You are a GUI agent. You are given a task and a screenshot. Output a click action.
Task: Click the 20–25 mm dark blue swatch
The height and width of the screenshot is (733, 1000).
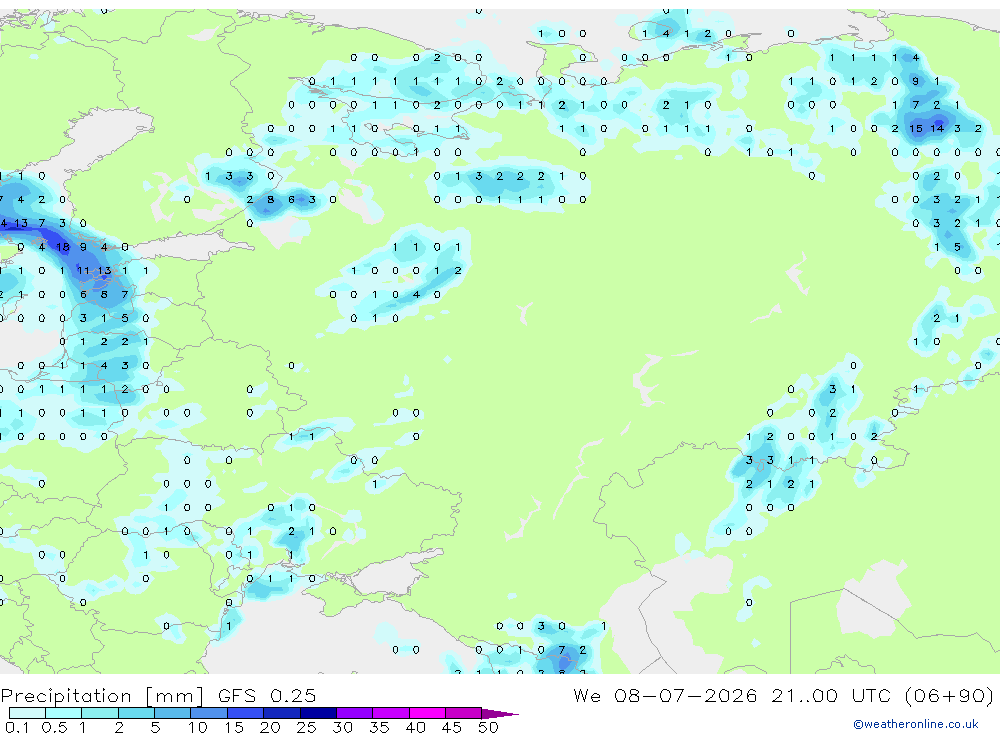(282, 713)
